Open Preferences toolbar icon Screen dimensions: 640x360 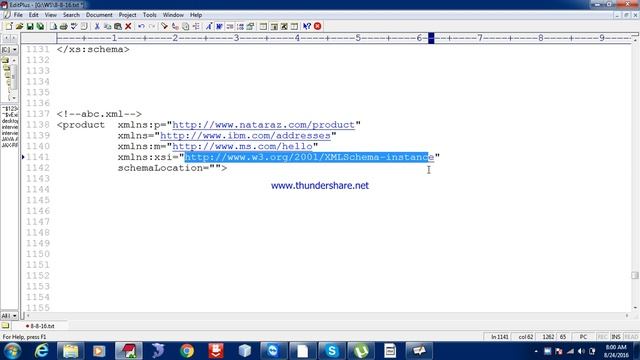click(251, 27)
